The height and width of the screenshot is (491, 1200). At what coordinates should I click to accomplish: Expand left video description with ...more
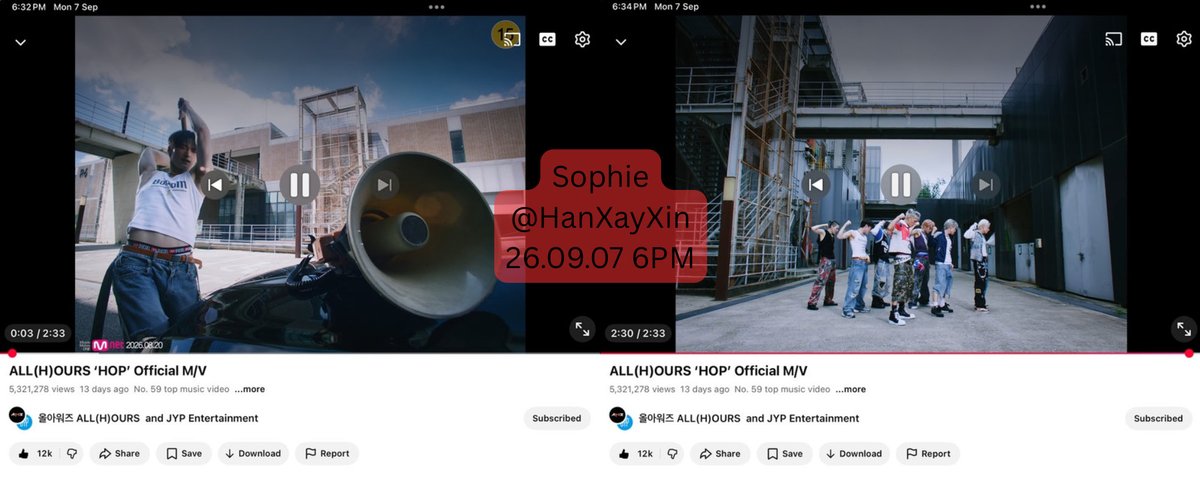coord(250,389)
